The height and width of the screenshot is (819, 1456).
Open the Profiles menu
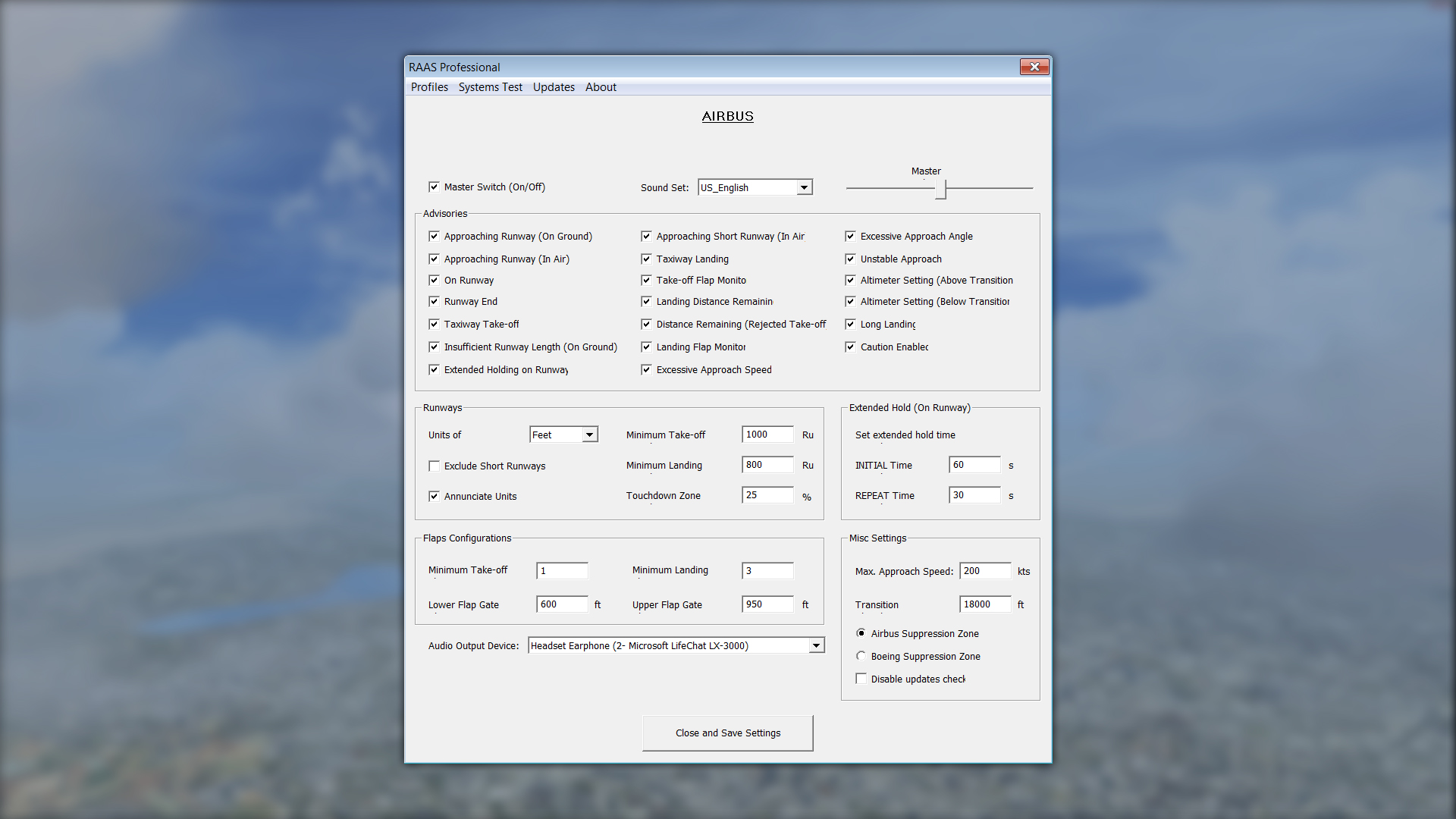(x=429, y=86)
